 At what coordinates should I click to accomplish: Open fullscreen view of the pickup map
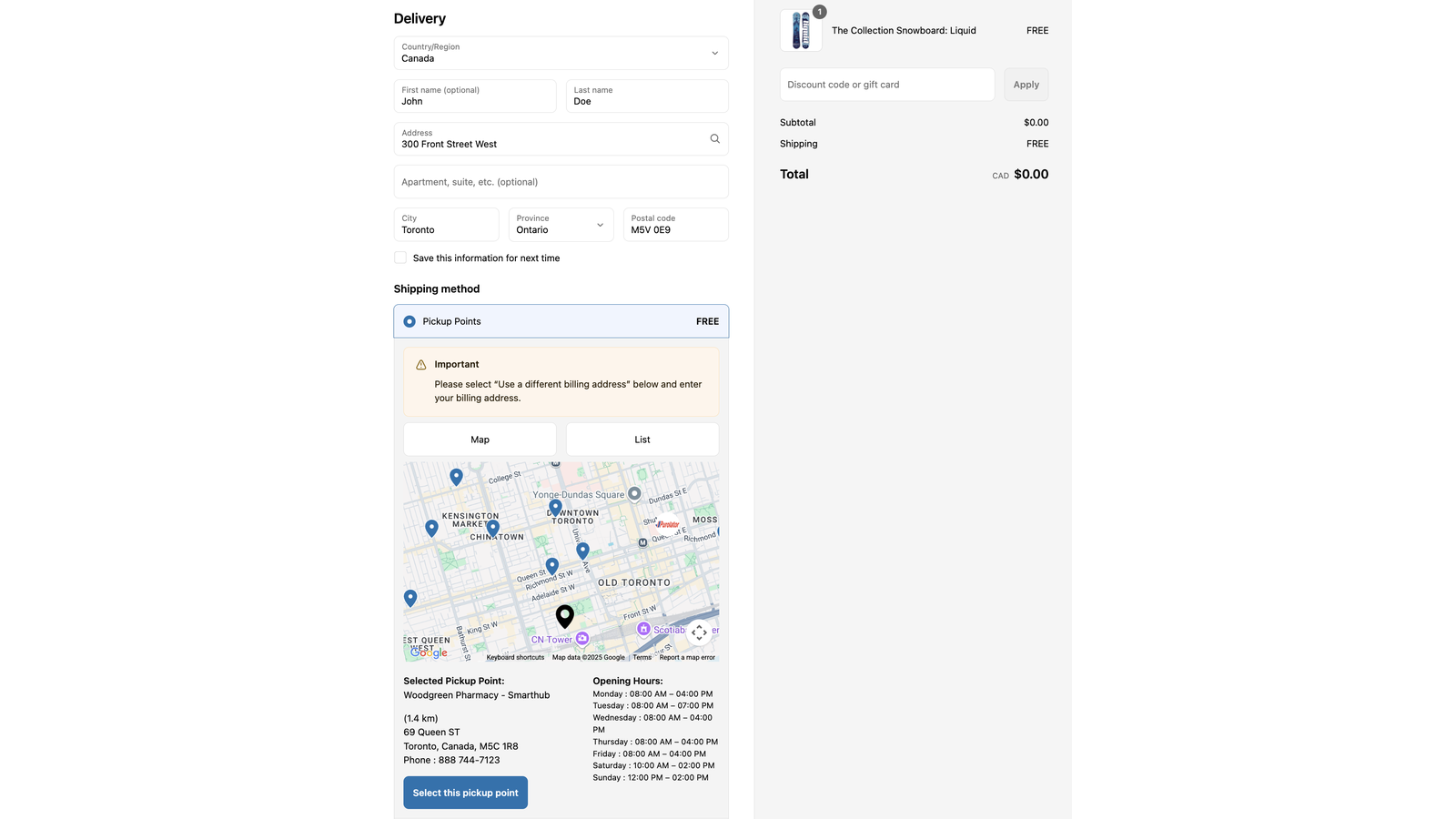[700, 632]
